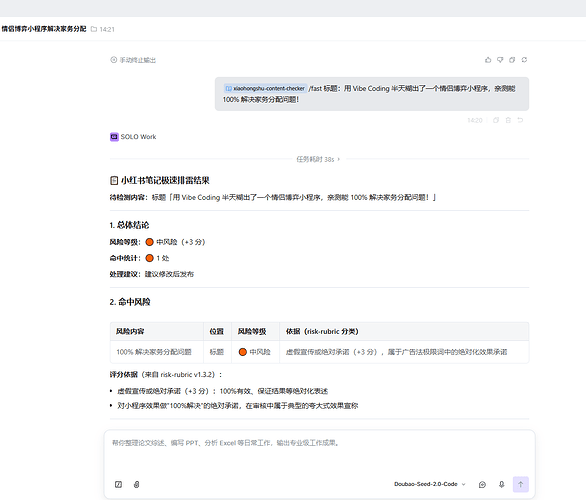586x500 pixels.
Task: Click the microphone voice input icon
Action: point(502,484)
